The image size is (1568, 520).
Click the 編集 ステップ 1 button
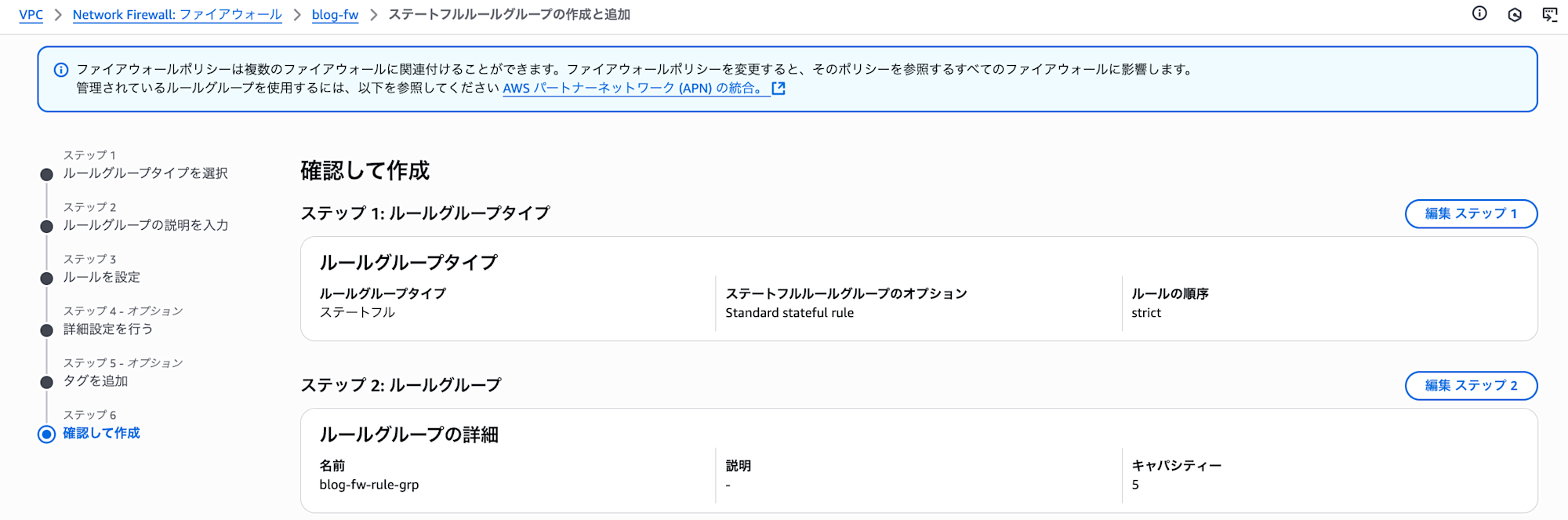tap(1470, 213)
